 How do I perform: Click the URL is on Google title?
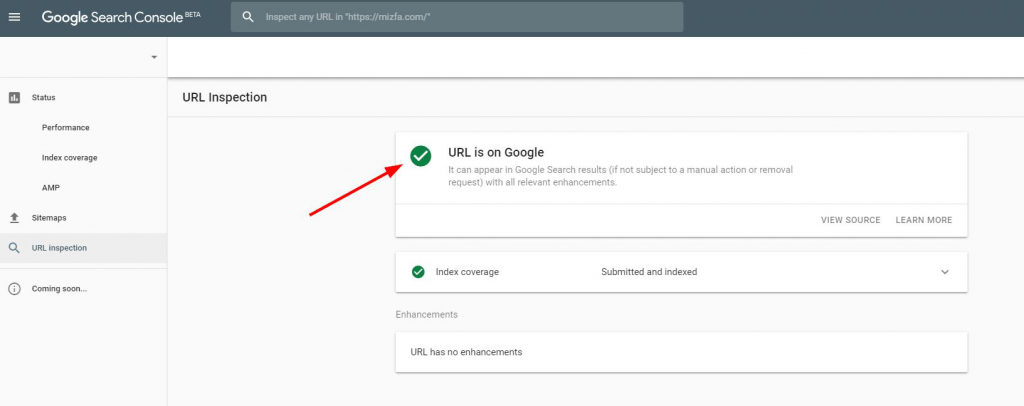coord(496,153)
